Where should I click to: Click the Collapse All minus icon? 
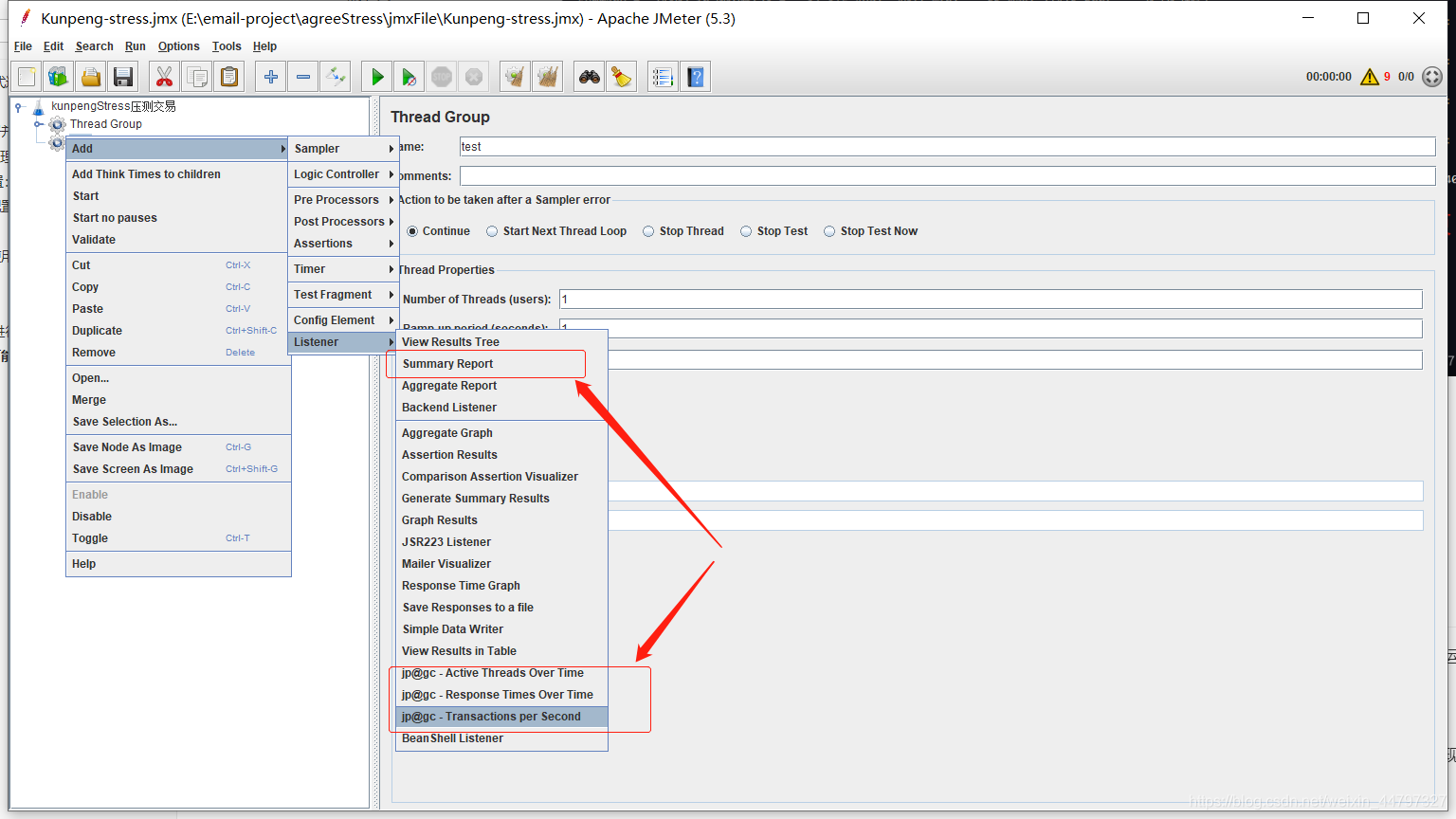[303, 77]
